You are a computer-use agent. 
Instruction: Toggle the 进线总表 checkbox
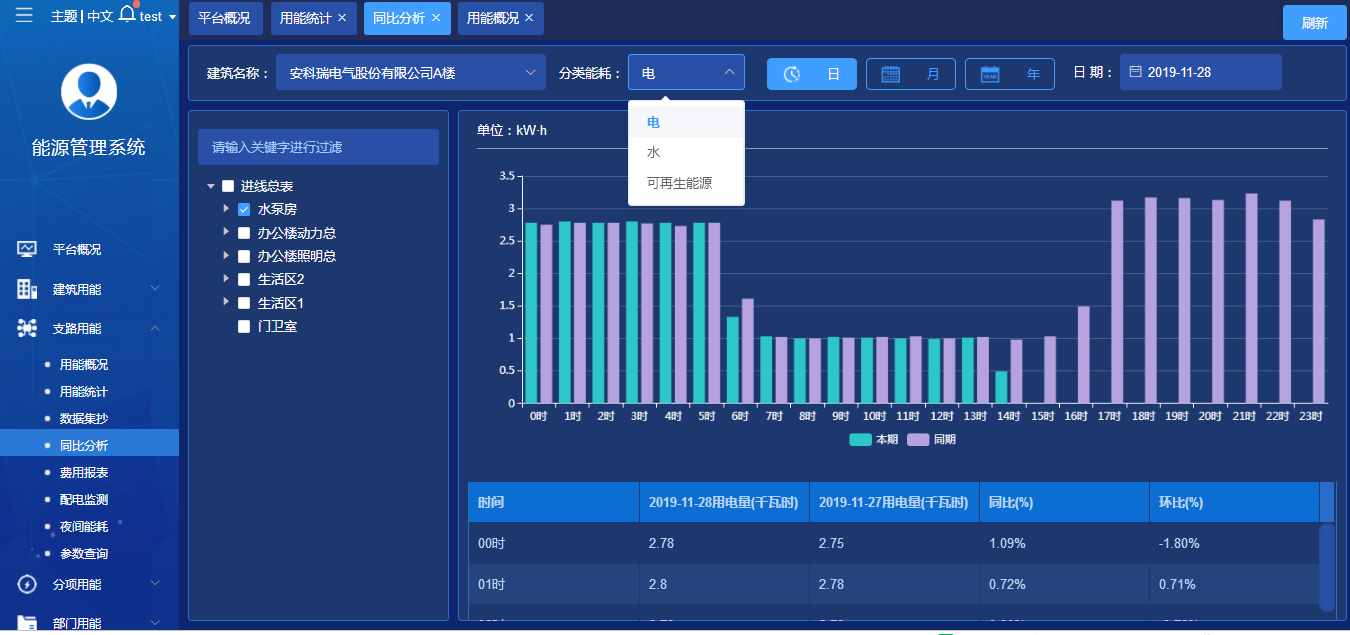pyautogui.click(x=227, y=186)
